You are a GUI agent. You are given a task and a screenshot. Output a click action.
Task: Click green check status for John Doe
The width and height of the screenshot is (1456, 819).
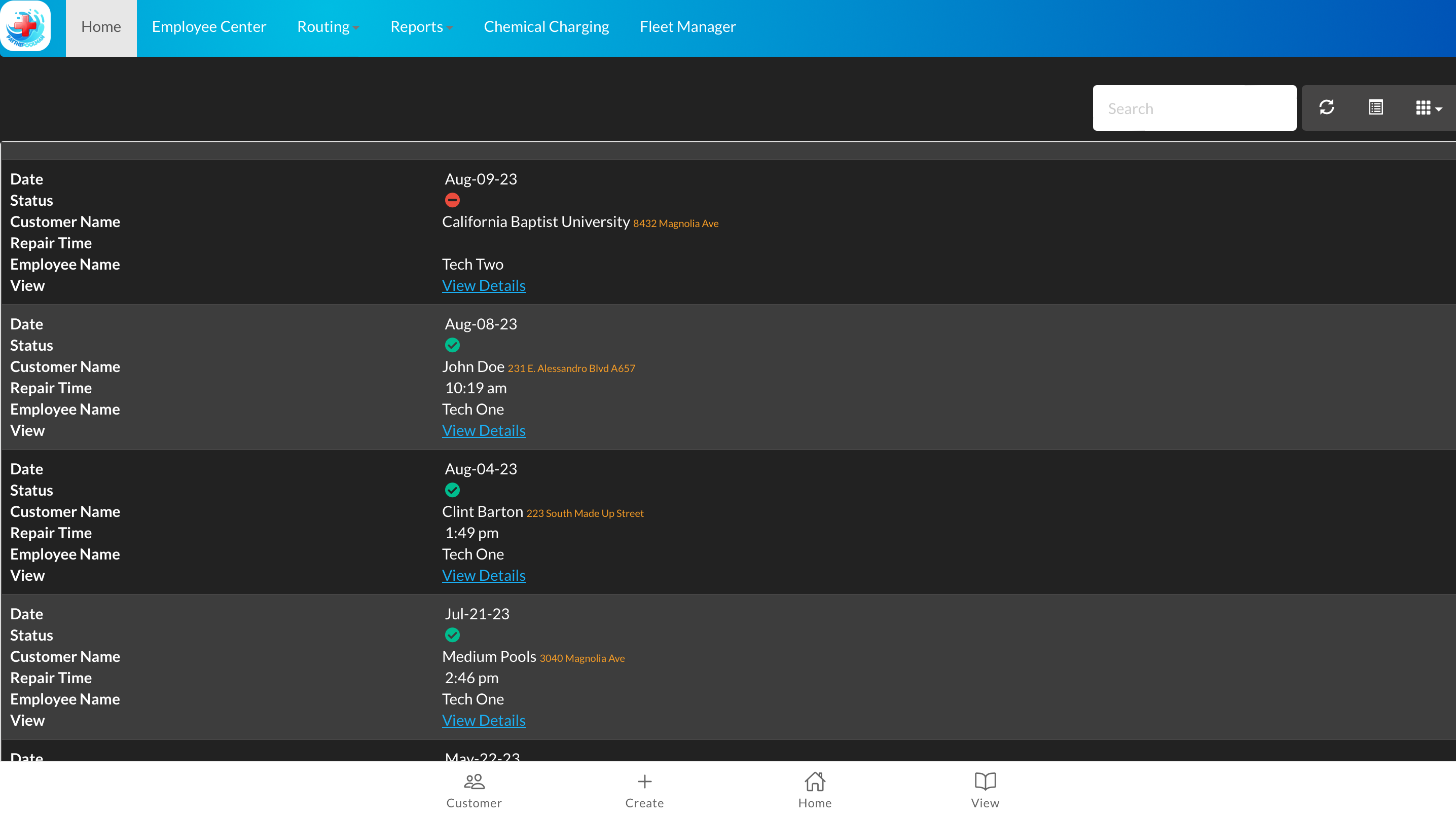tap(452, 345)
